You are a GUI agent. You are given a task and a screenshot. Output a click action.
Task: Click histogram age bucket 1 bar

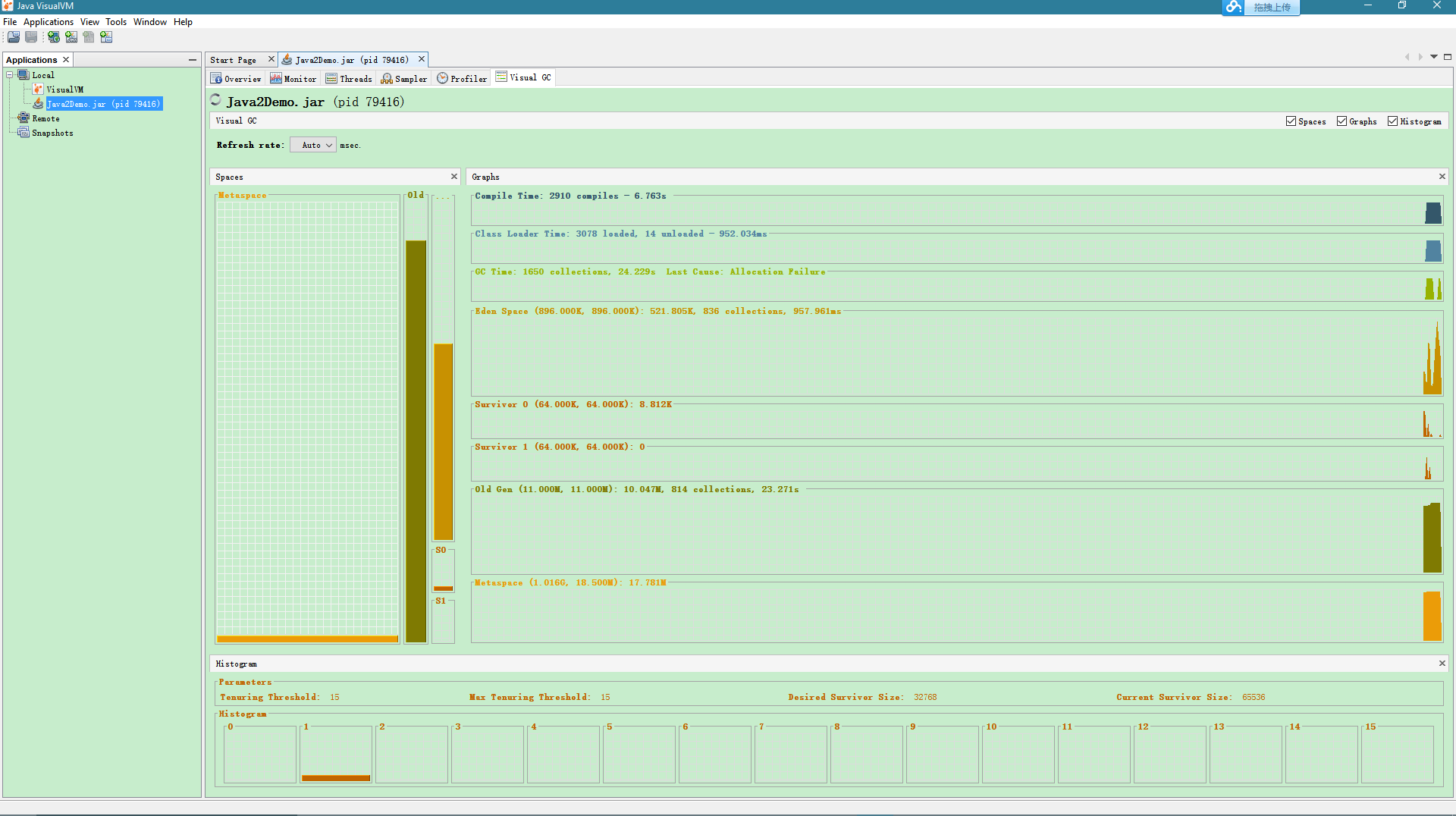[x=336, y=778]
